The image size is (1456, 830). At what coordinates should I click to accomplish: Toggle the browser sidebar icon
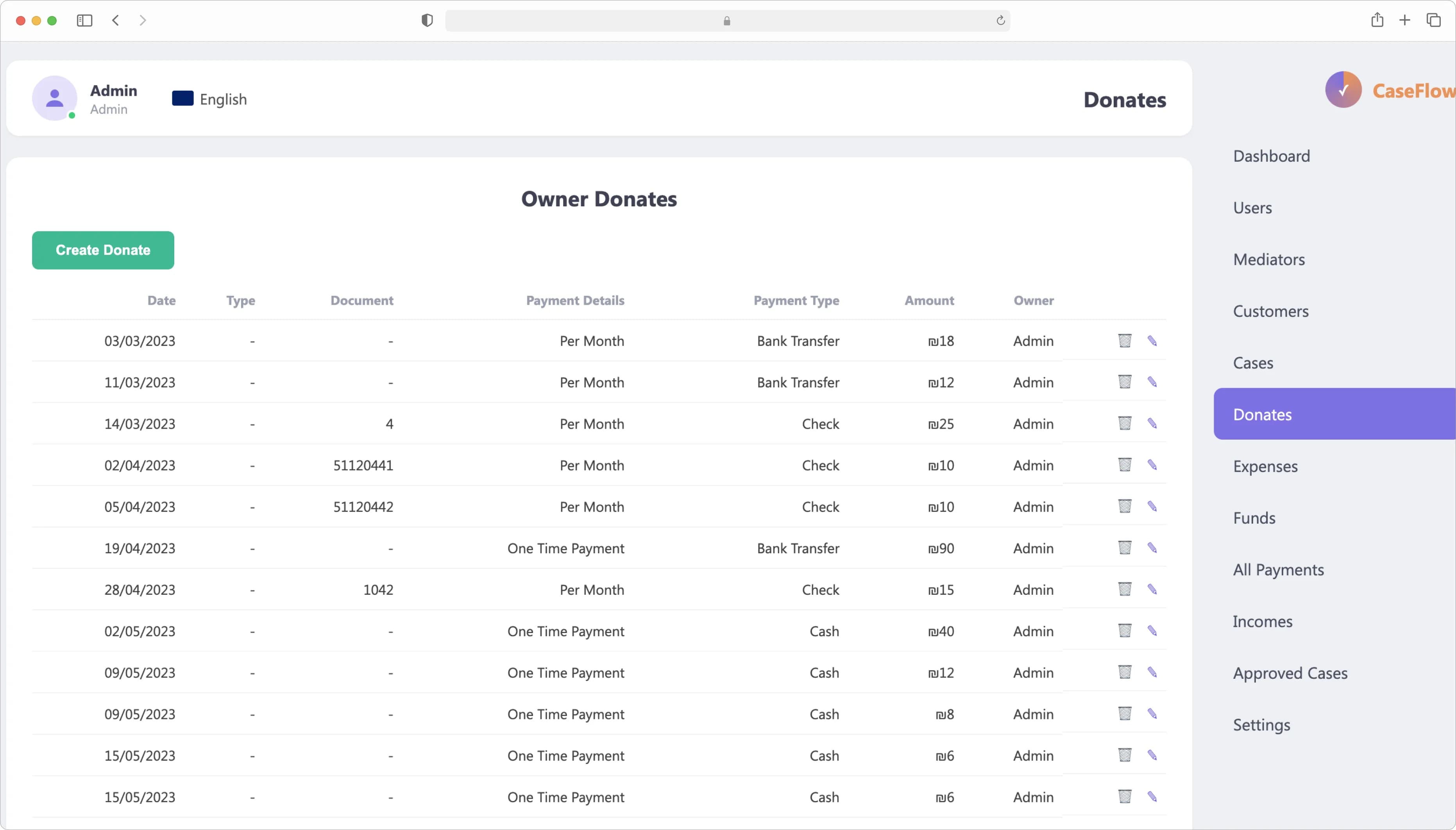pyautogui.click(x=84, y=21)
